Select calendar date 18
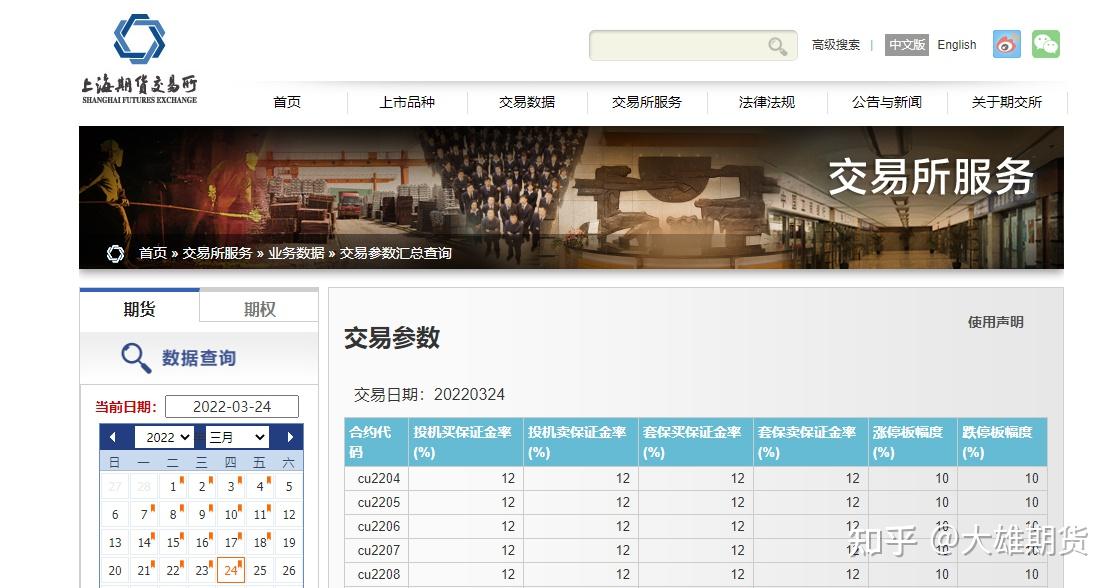The height and width of the screenshot is (588, 1118). coord(260,542)
